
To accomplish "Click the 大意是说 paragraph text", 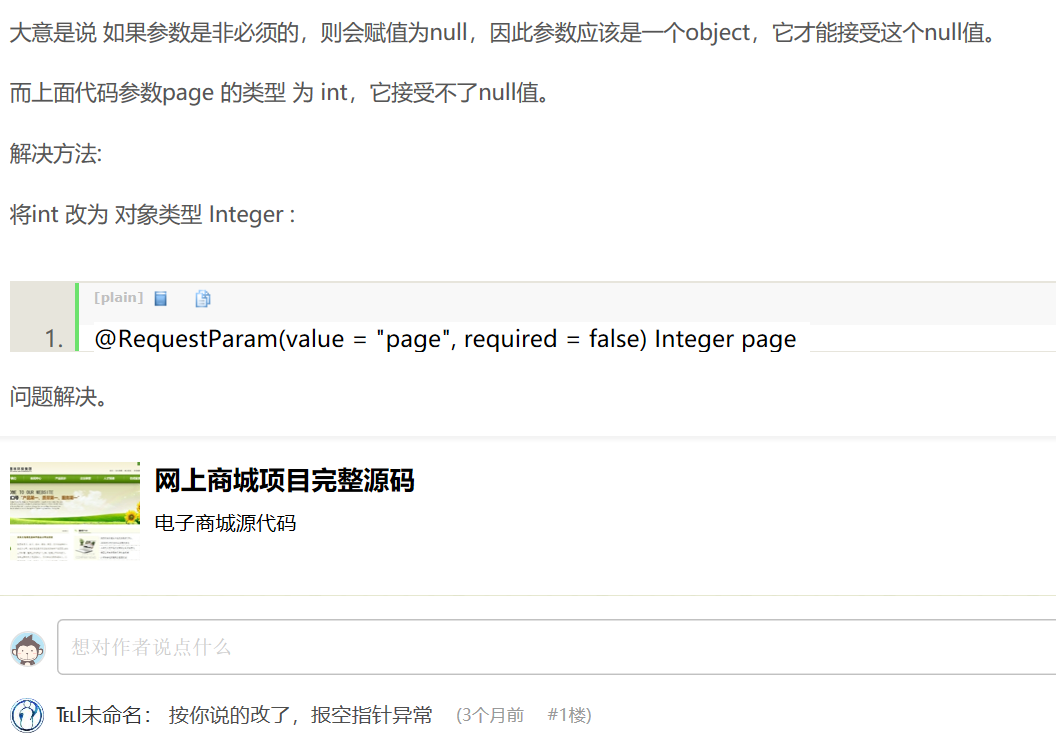I will pos(504,32).
